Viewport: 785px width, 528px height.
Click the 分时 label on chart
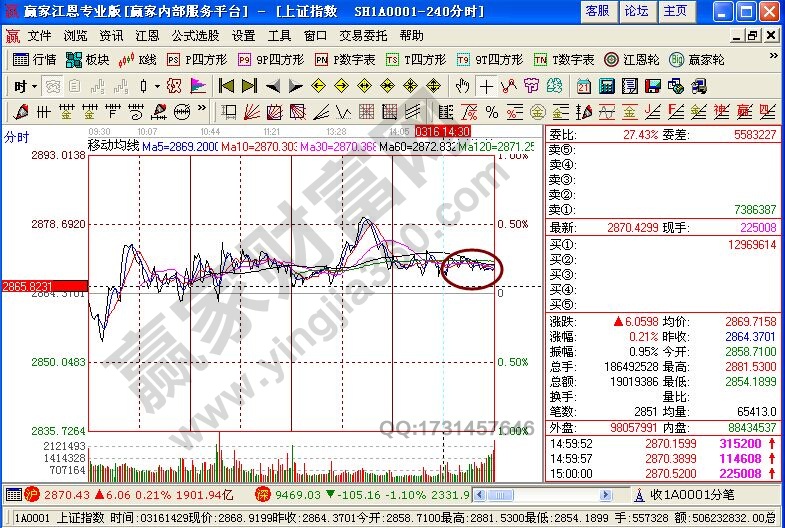pos(16,136)
